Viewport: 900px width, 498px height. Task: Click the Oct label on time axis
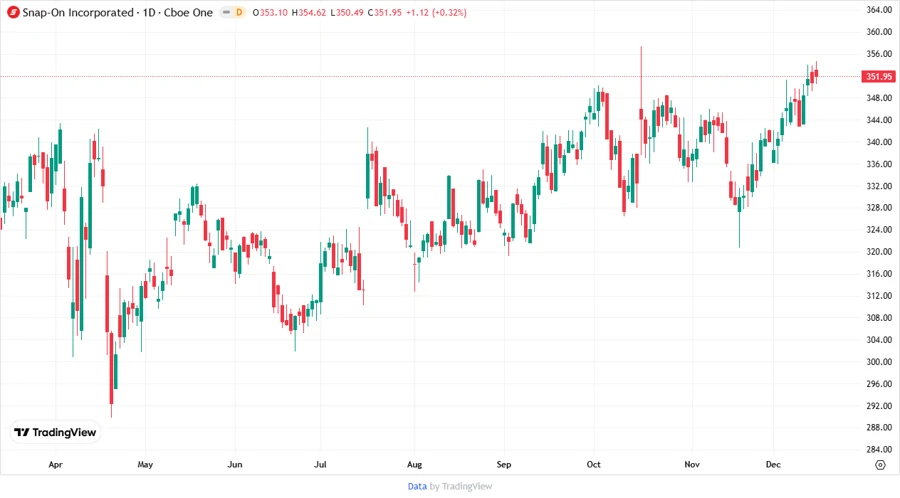593,464
